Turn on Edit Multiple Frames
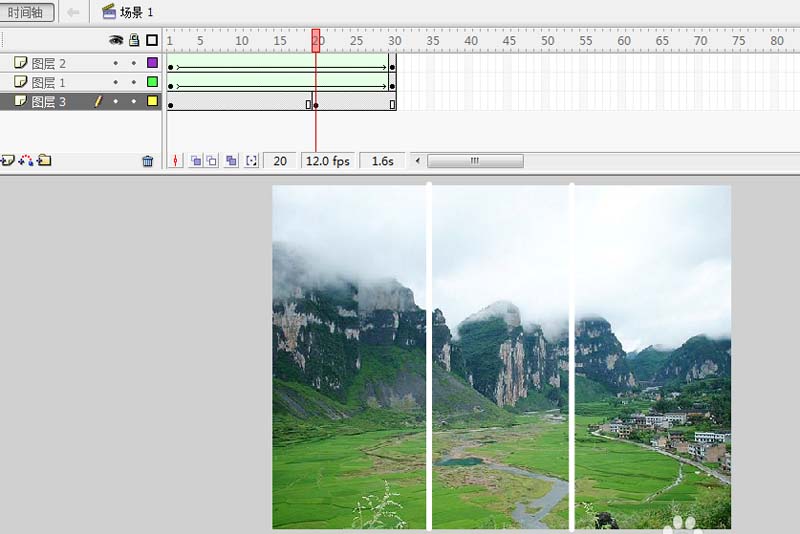 pyautogui.click(x=232, y=161)
